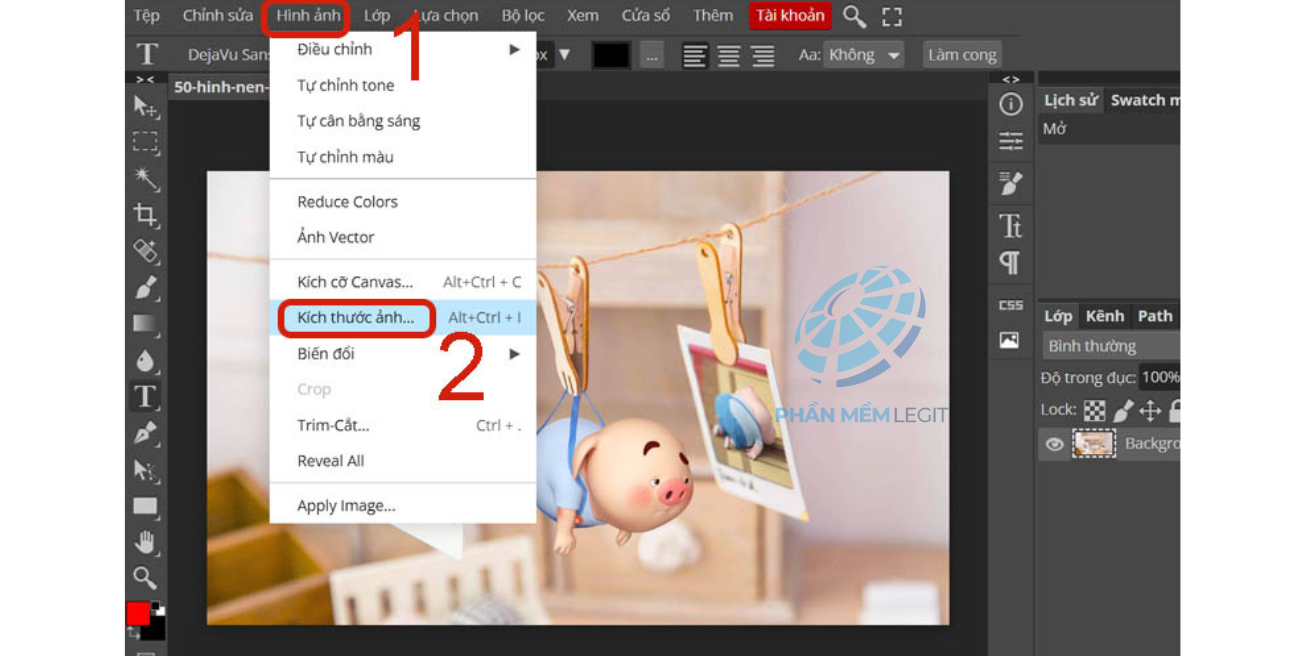Screen dimensions: 1305x656
Task: Select the Brush tool in left toolbar
Action: click(x=146, y=287)
